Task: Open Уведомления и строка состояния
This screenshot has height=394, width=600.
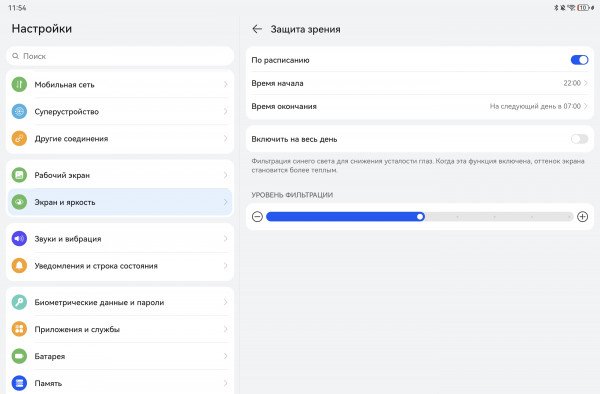Action: point(120,265)
